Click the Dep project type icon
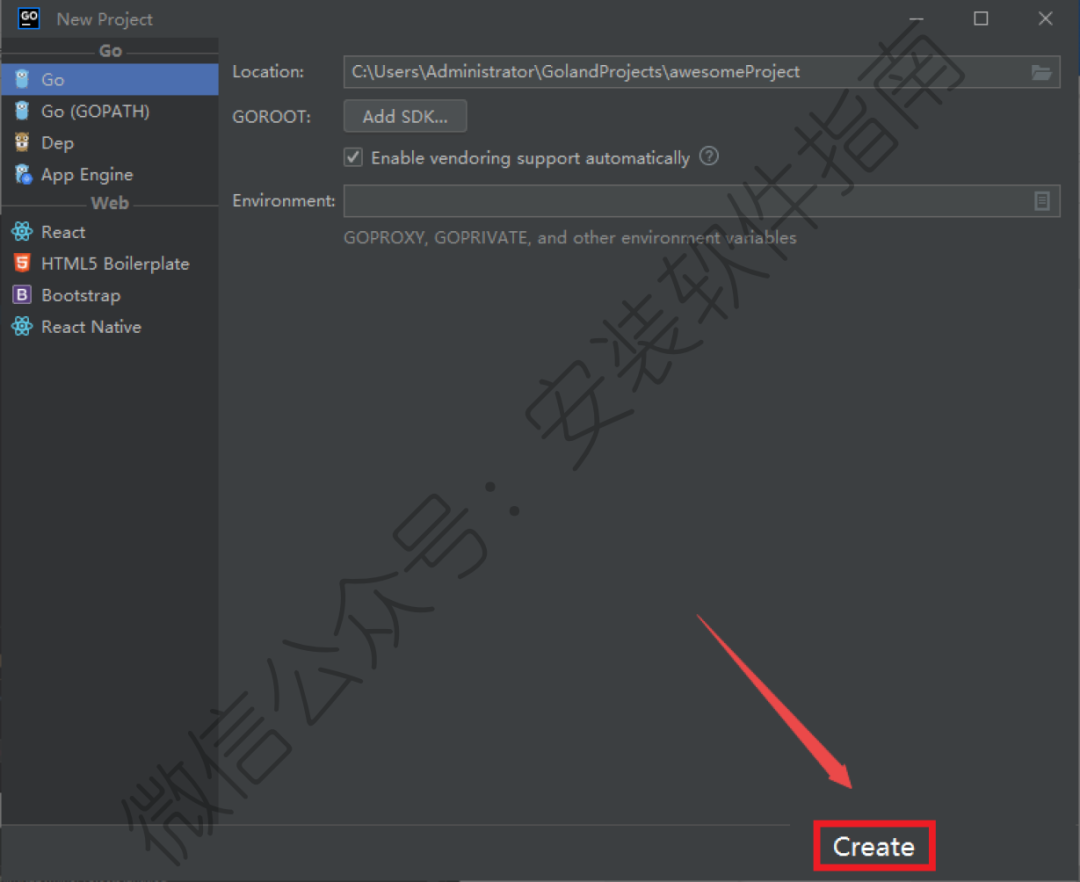The image size is (1080, 882). pos(22,143)
